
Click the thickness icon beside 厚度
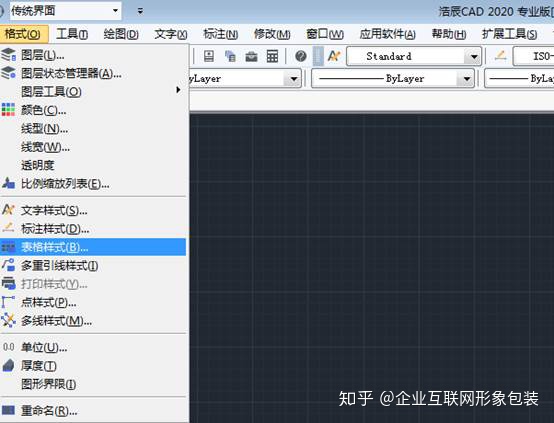(8, 365)
